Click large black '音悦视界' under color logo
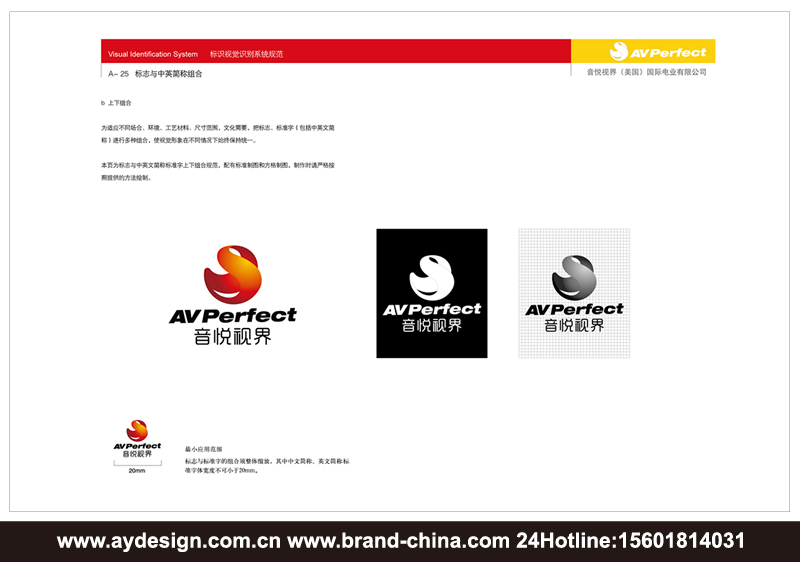800x562 pixels. (x=233, y=337)
